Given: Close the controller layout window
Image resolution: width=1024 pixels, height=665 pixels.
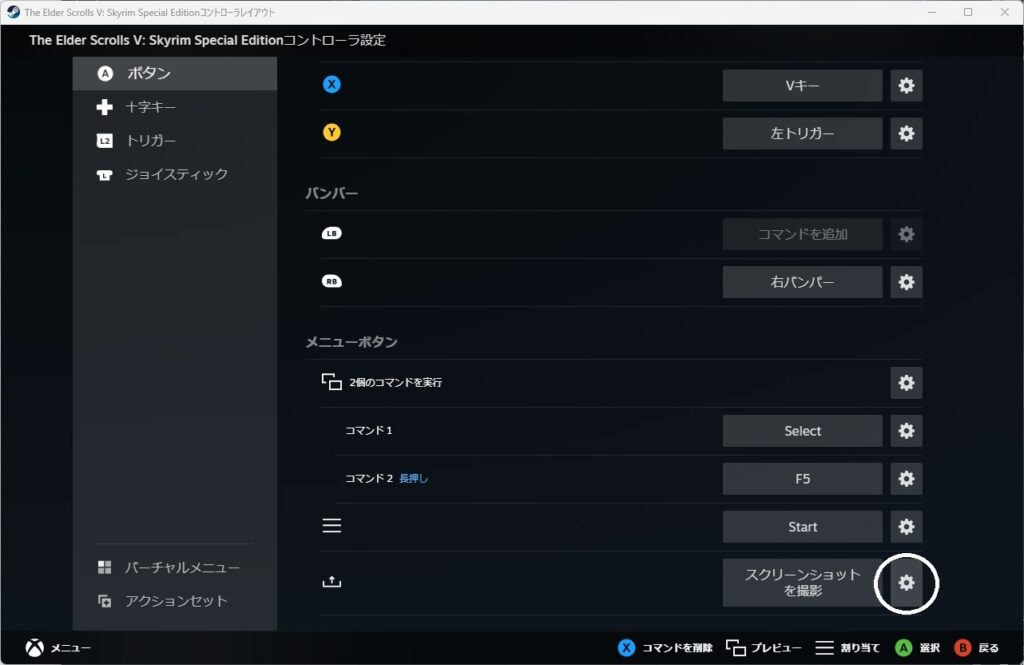Looking at the screenshot, I should (x=1004, y=12).
